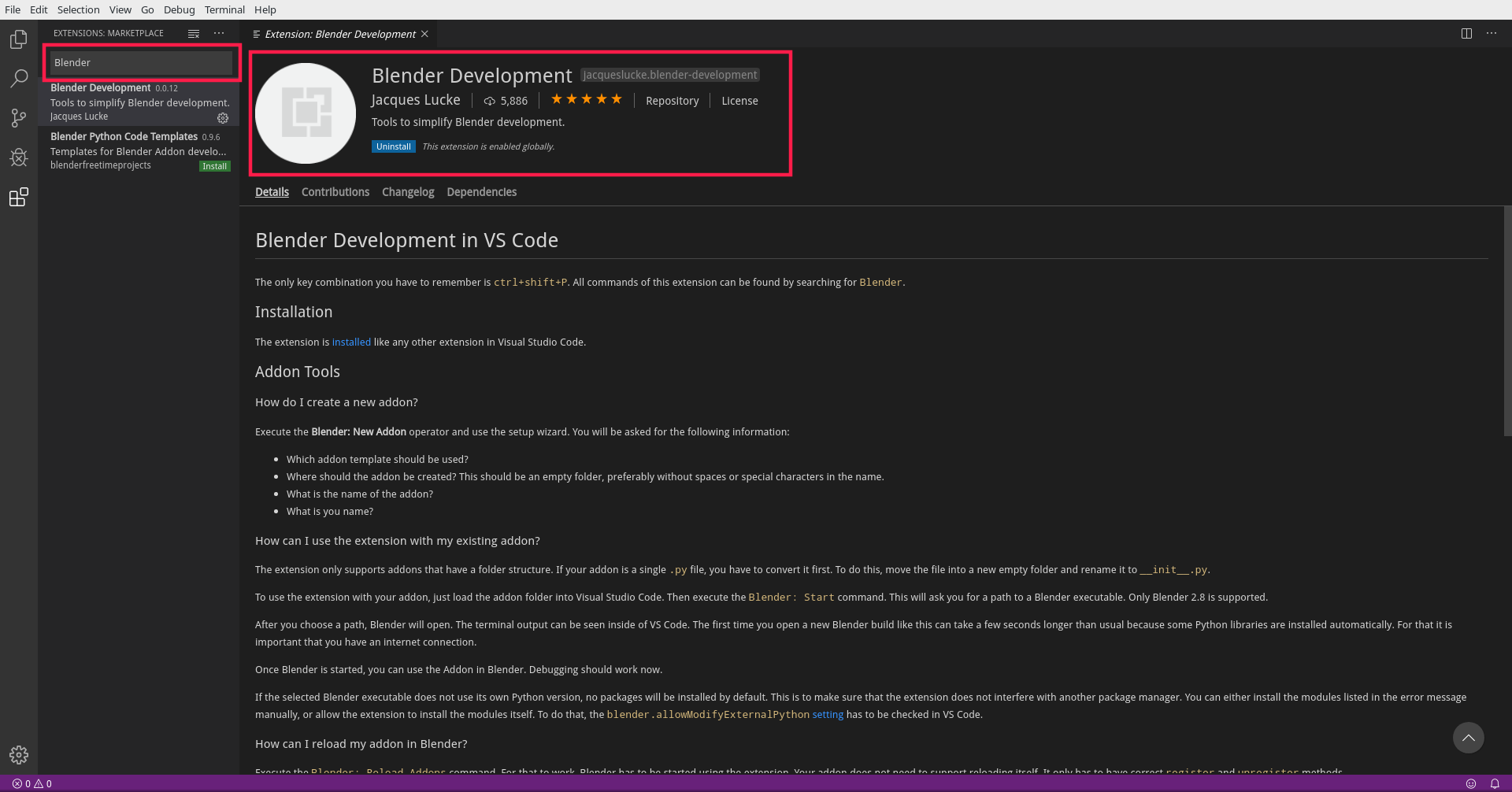Install Blender Python Code Templates extension
Image resolution: width=1512 pixels, height=792 pixels.
214,166
